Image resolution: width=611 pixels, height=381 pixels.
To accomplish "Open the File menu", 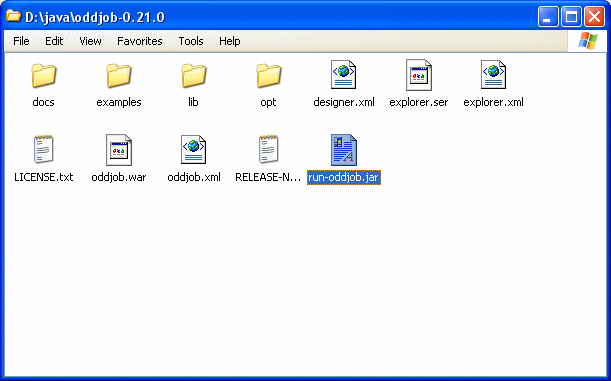I will click(x=21, y=41).
